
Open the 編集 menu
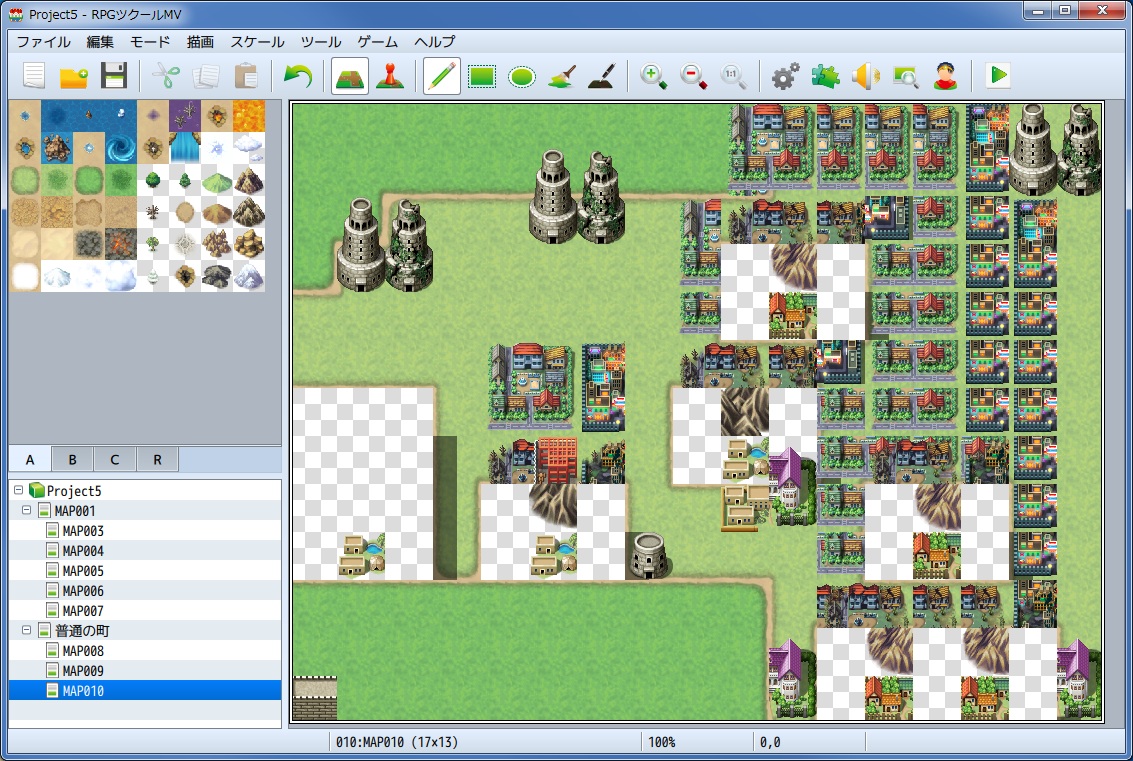(x=100, y=42)
